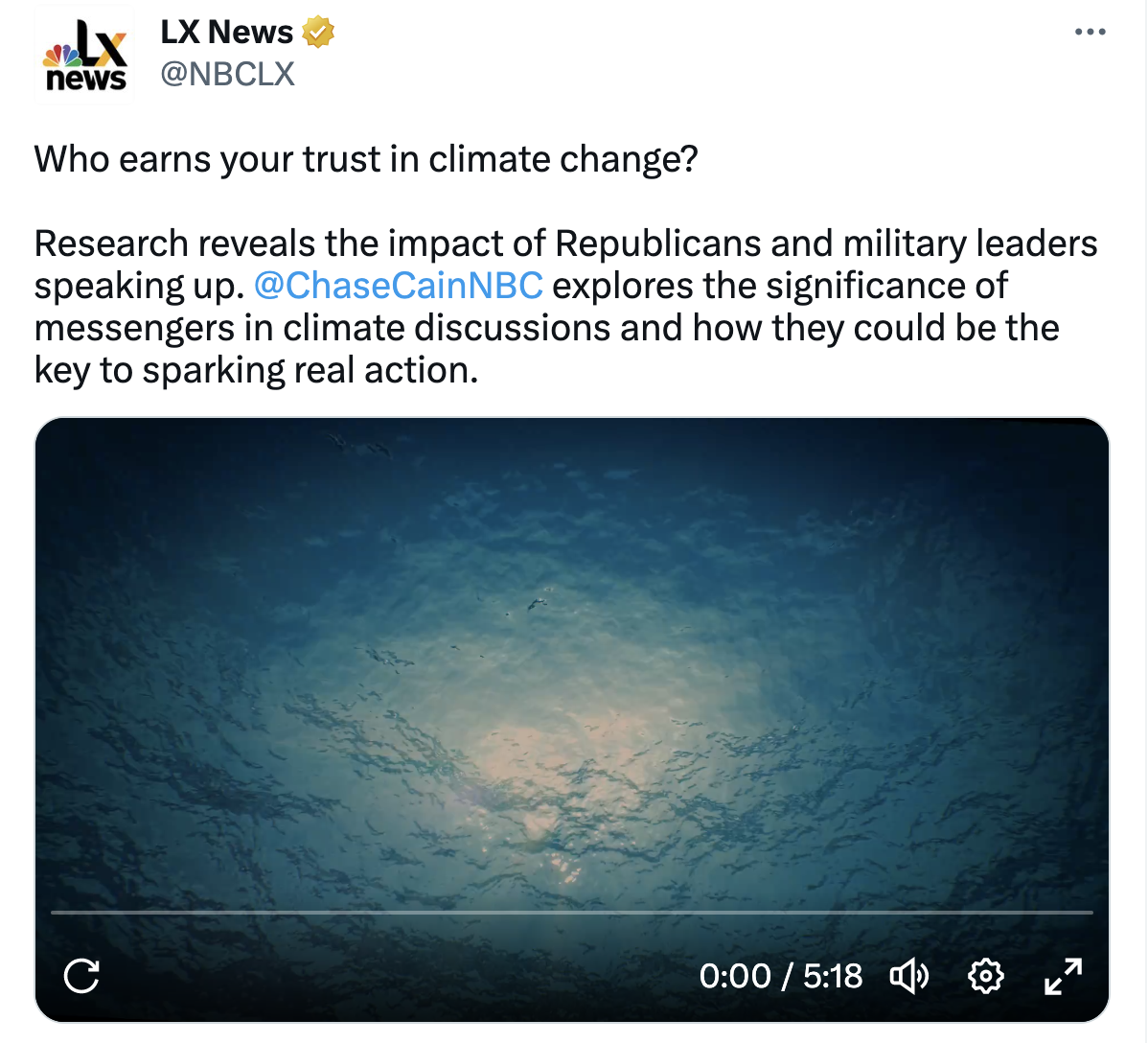The width and height of the screenshot is (1148, 1043).
Task: Expand the video to fullscreen
Action: [1063, 976]
